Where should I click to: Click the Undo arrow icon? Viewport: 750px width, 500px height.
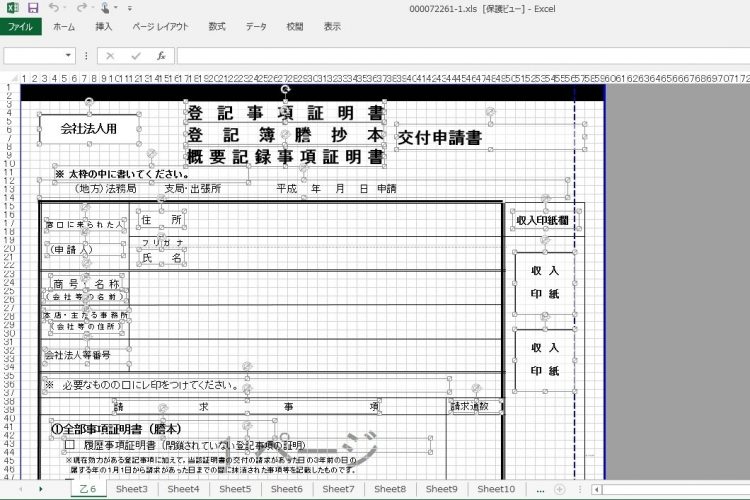tap(57, 8)
